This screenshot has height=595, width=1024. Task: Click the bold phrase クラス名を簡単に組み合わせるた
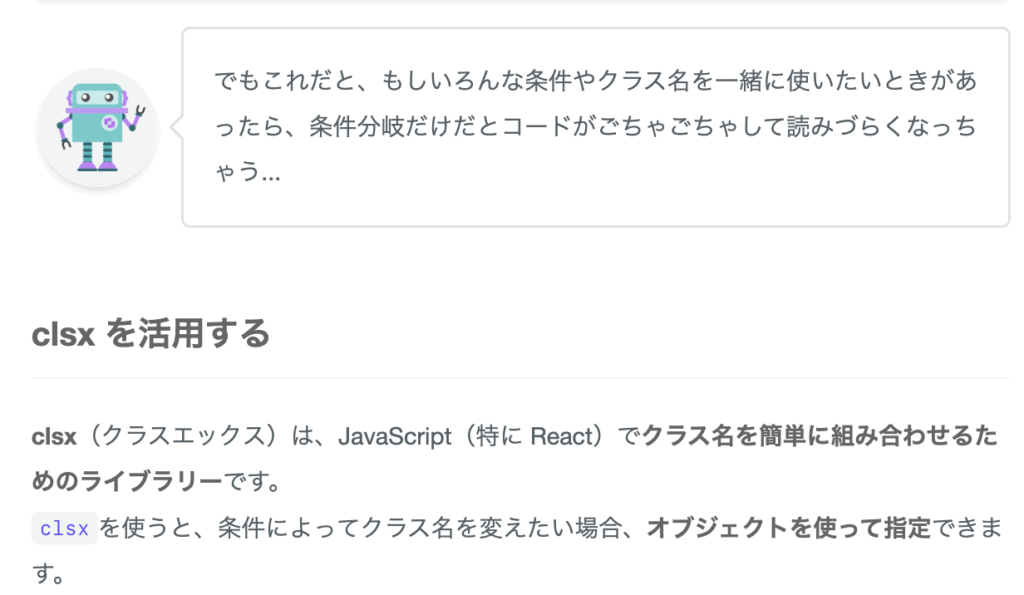coord(820,436)
